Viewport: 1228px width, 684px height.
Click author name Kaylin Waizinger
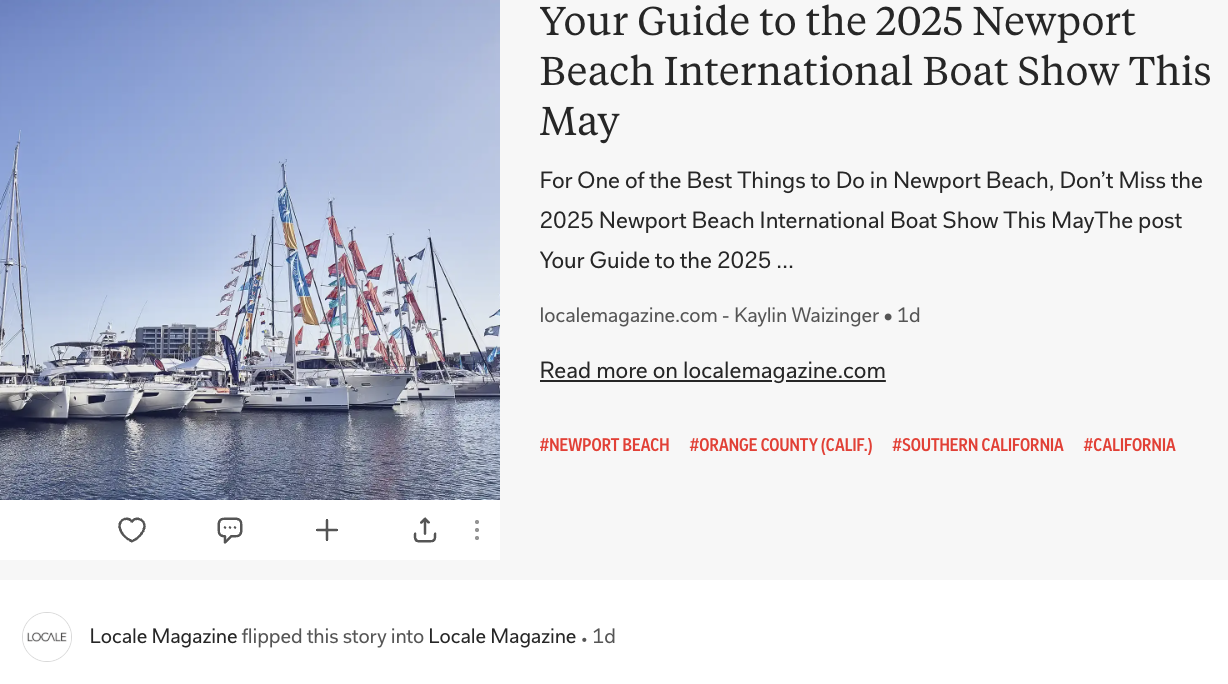pyautogui.click(x=806, y=316)
